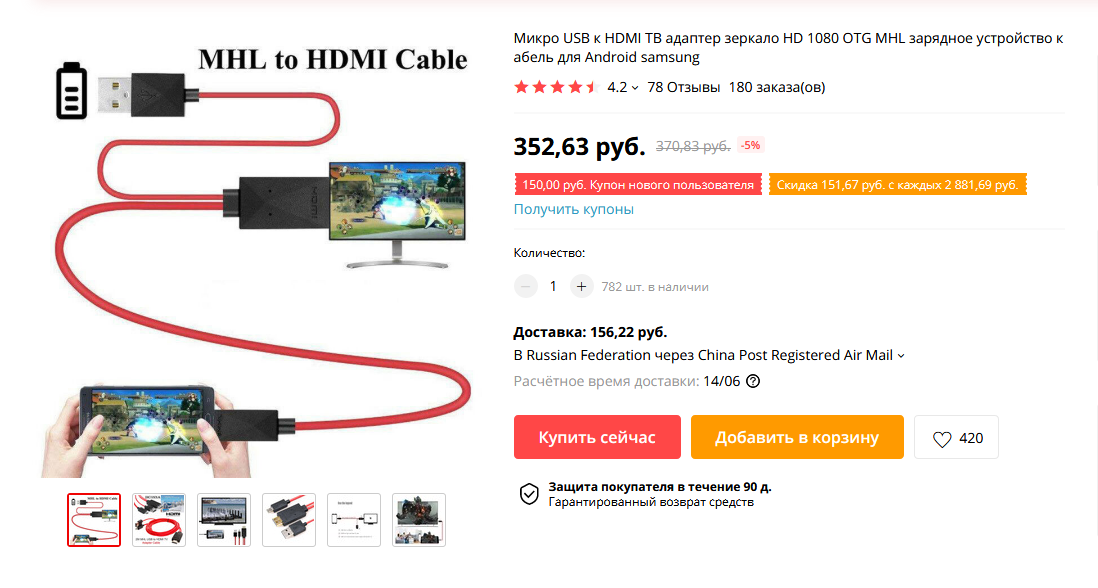
Task: Click the question mark next to delivery date
Action: tap(753, 382)
